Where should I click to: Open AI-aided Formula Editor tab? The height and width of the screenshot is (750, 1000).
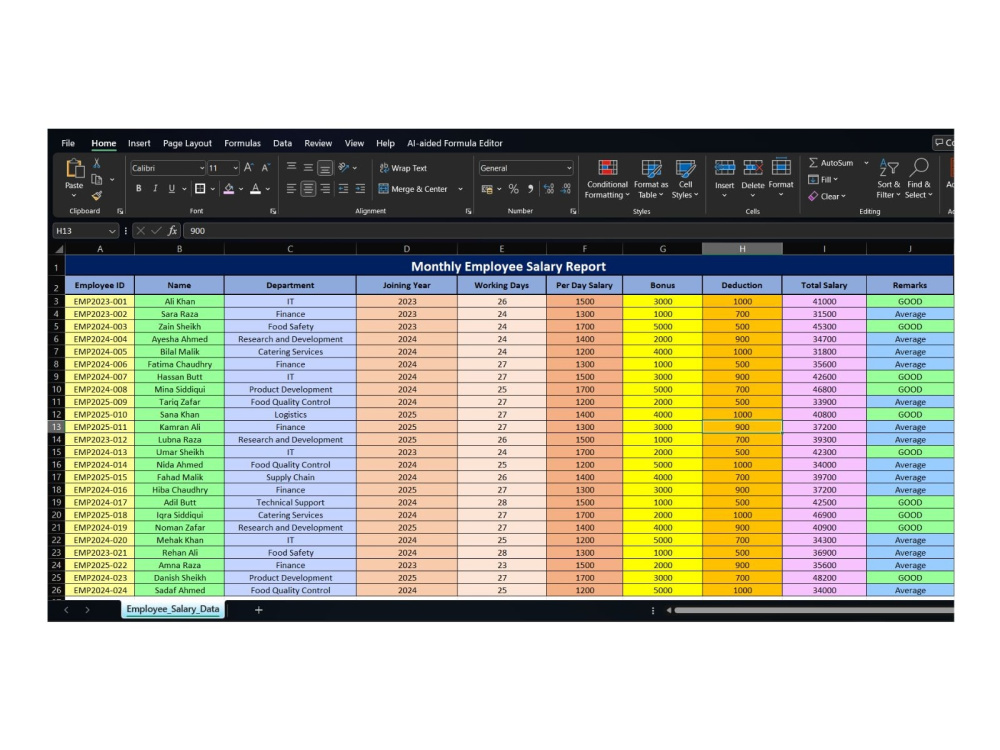pyautogui.click(x=455, y=143)
